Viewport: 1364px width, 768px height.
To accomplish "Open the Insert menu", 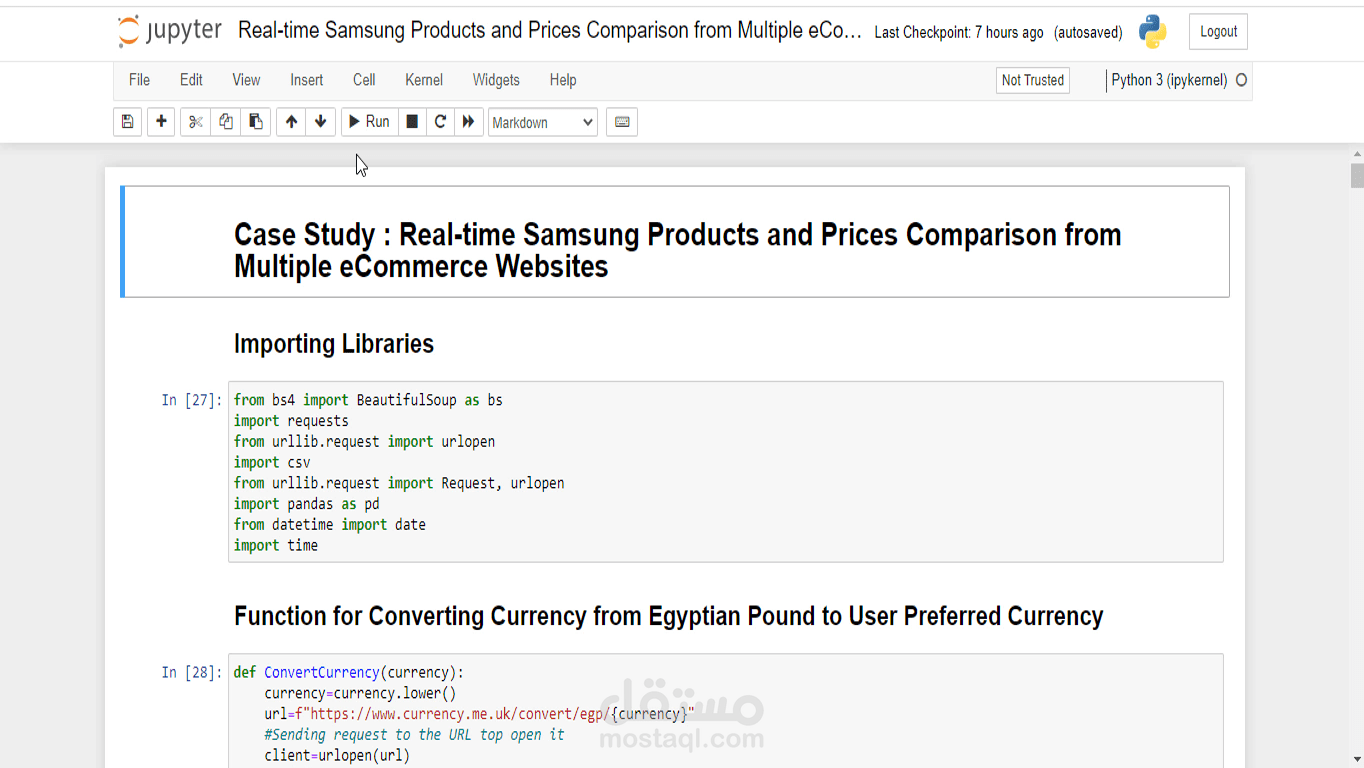I will 307,80.
